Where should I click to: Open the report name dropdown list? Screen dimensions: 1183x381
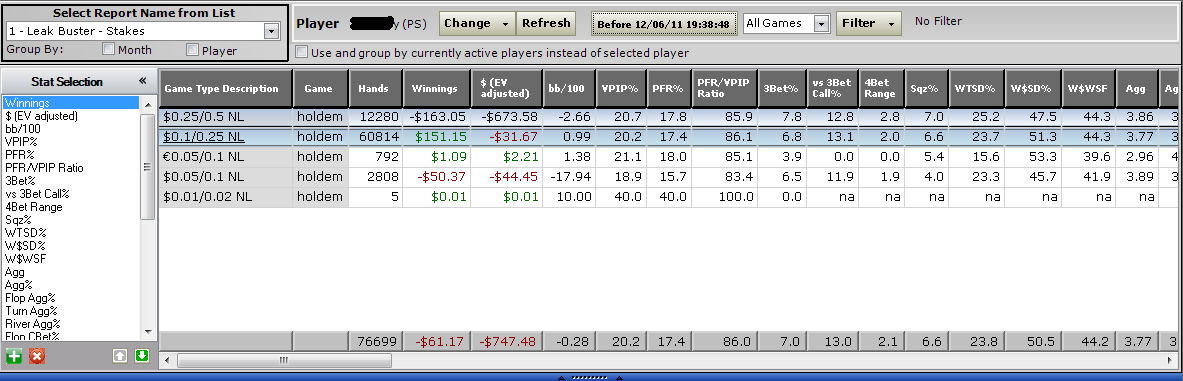272,31
